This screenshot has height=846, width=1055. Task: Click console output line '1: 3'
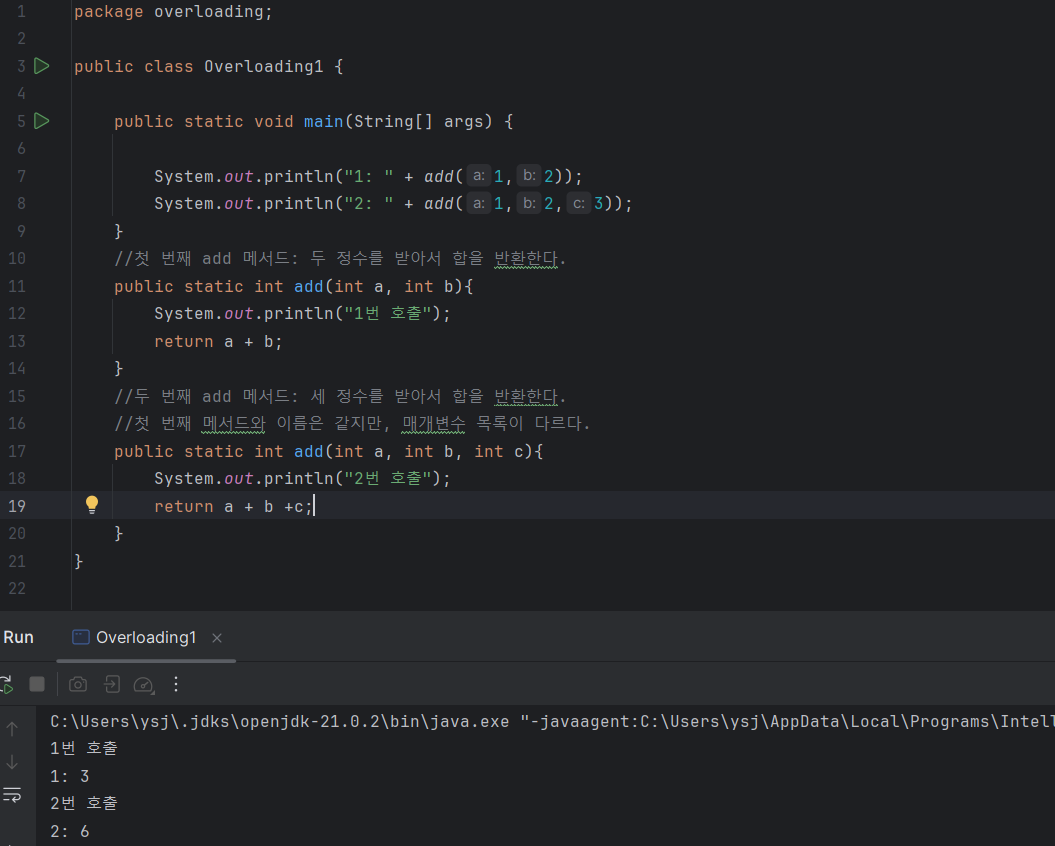tap(69, 776)
